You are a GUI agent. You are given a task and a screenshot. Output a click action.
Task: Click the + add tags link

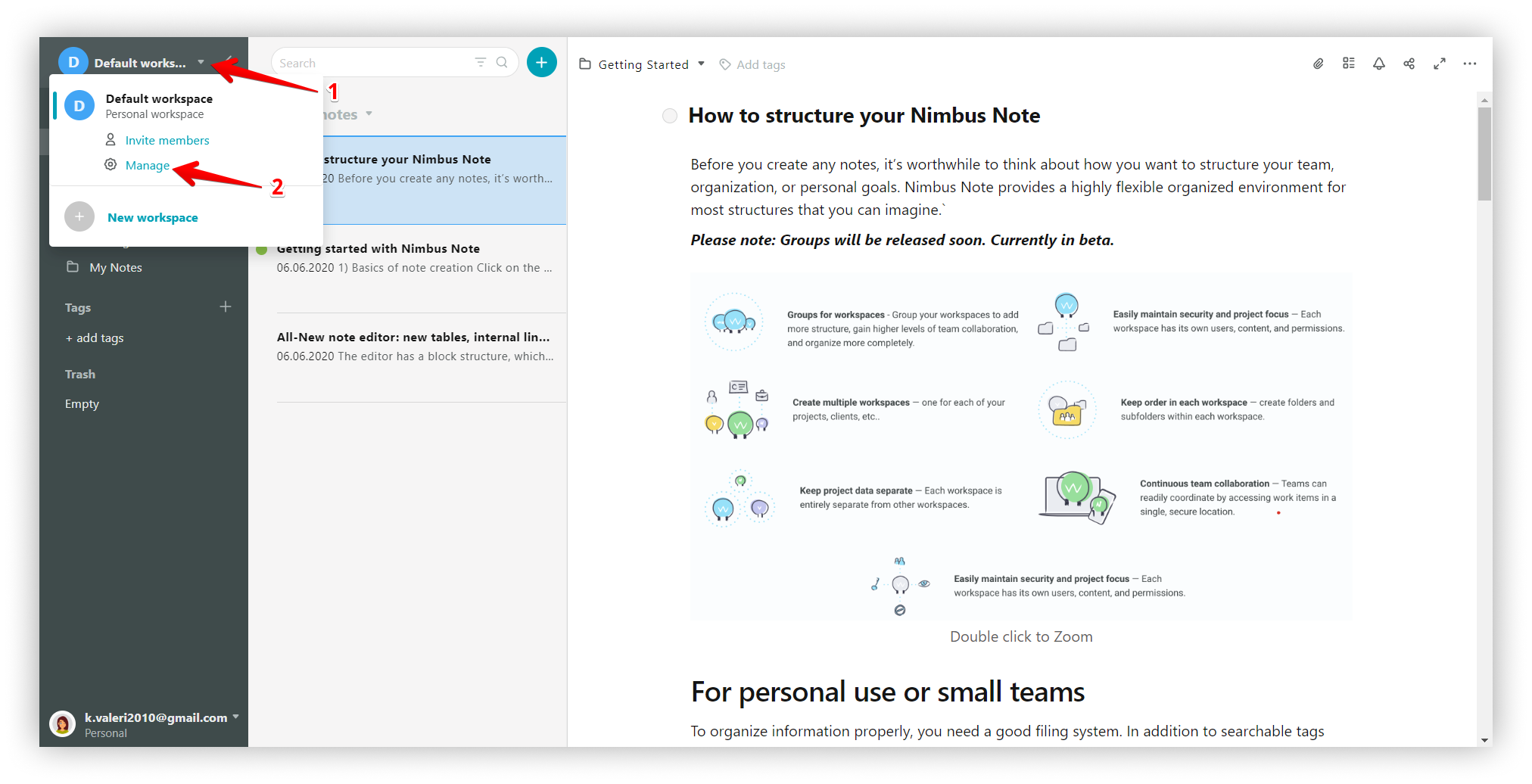tap(95, 338)
